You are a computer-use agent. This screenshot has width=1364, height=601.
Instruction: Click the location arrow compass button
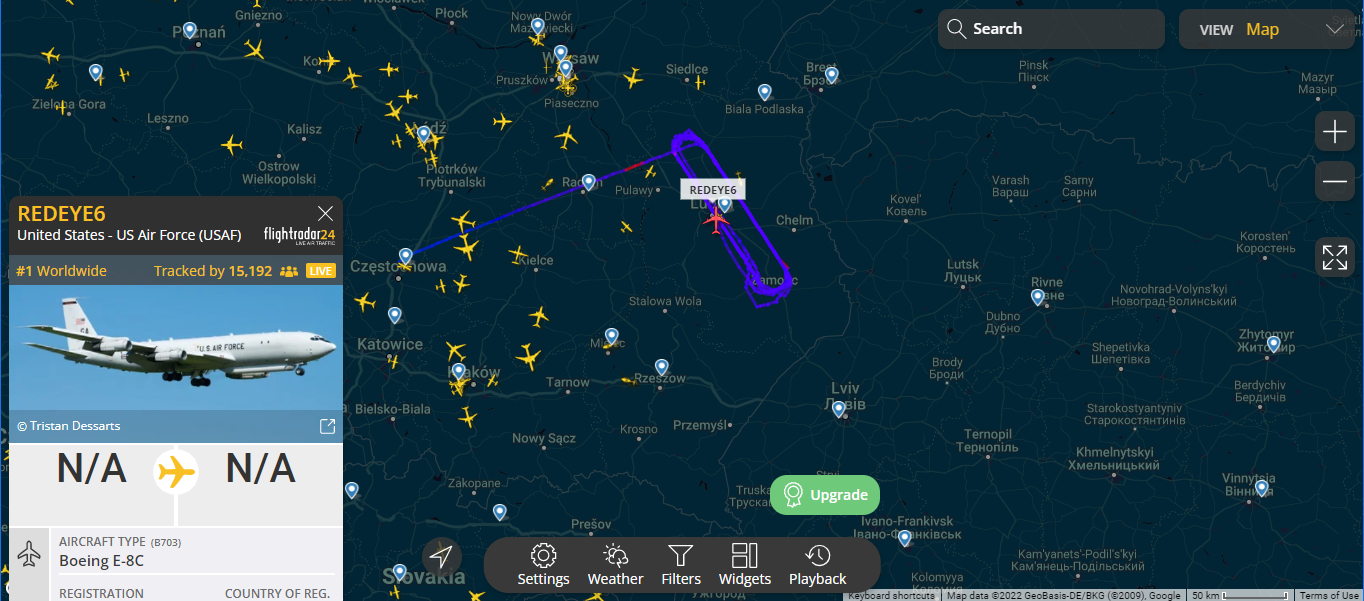442,557
